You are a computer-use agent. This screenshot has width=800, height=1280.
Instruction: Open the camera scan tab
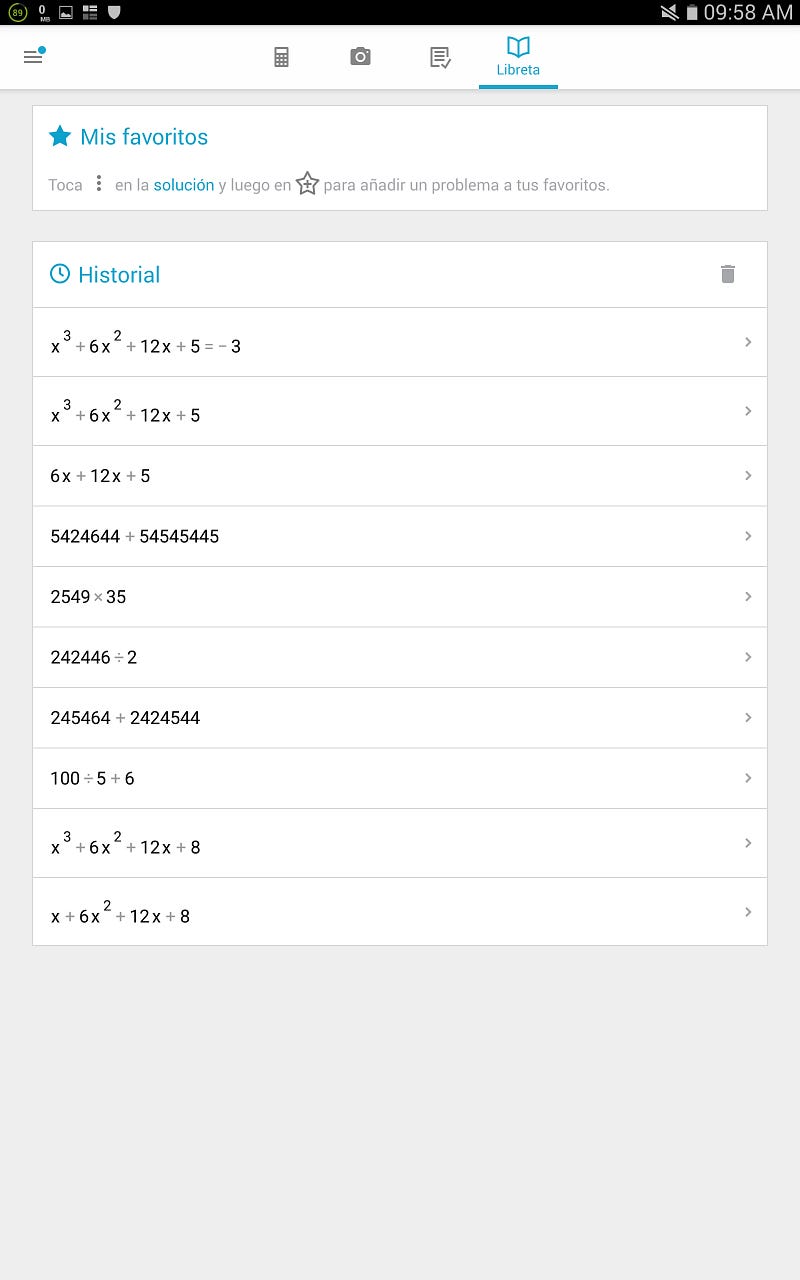(x=360, y=57)
